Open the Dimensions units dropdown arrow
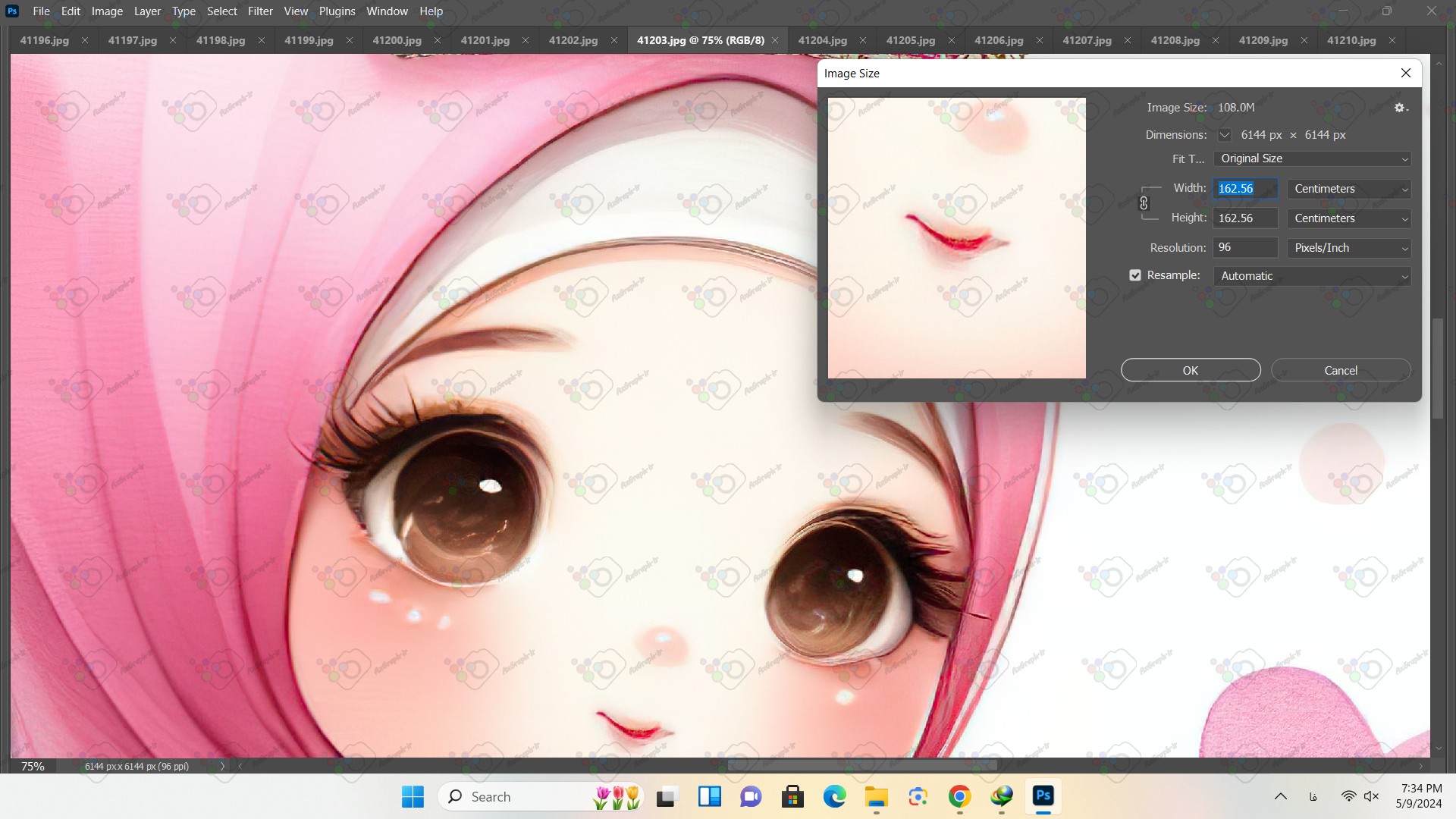The height and width of the screenshot is (819, 1456). (x=1224, y=135)
